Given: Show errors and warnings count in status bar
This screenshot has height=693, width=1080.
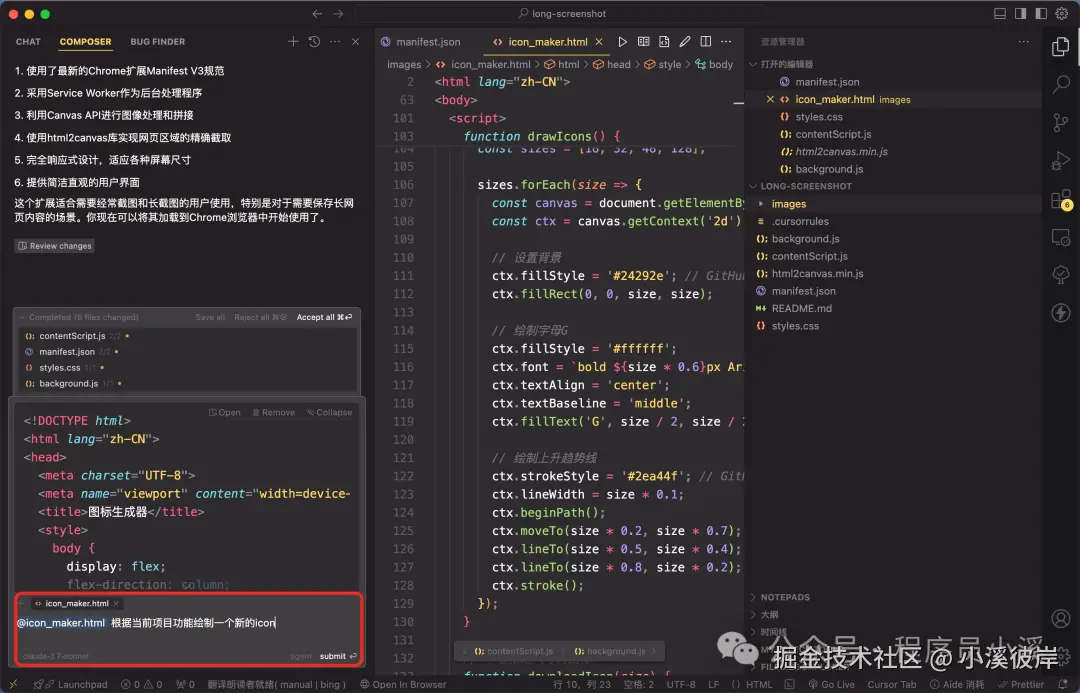Looking at the screenshot, I should (x=141, y=684).
